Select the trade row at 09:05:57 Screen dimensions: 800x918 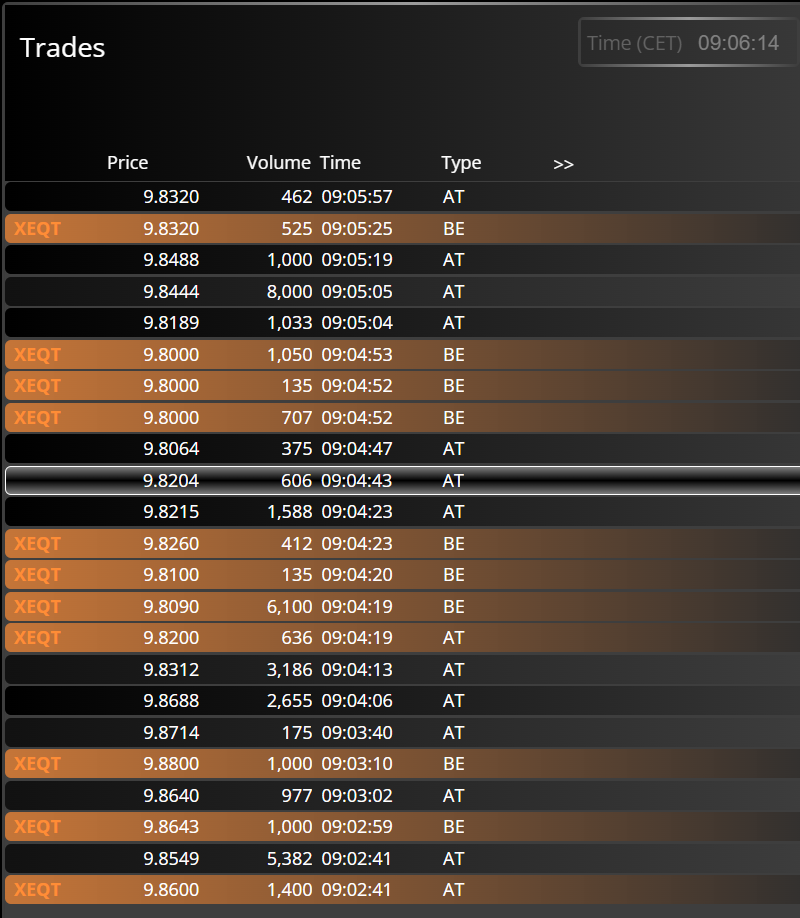(402, 197)
